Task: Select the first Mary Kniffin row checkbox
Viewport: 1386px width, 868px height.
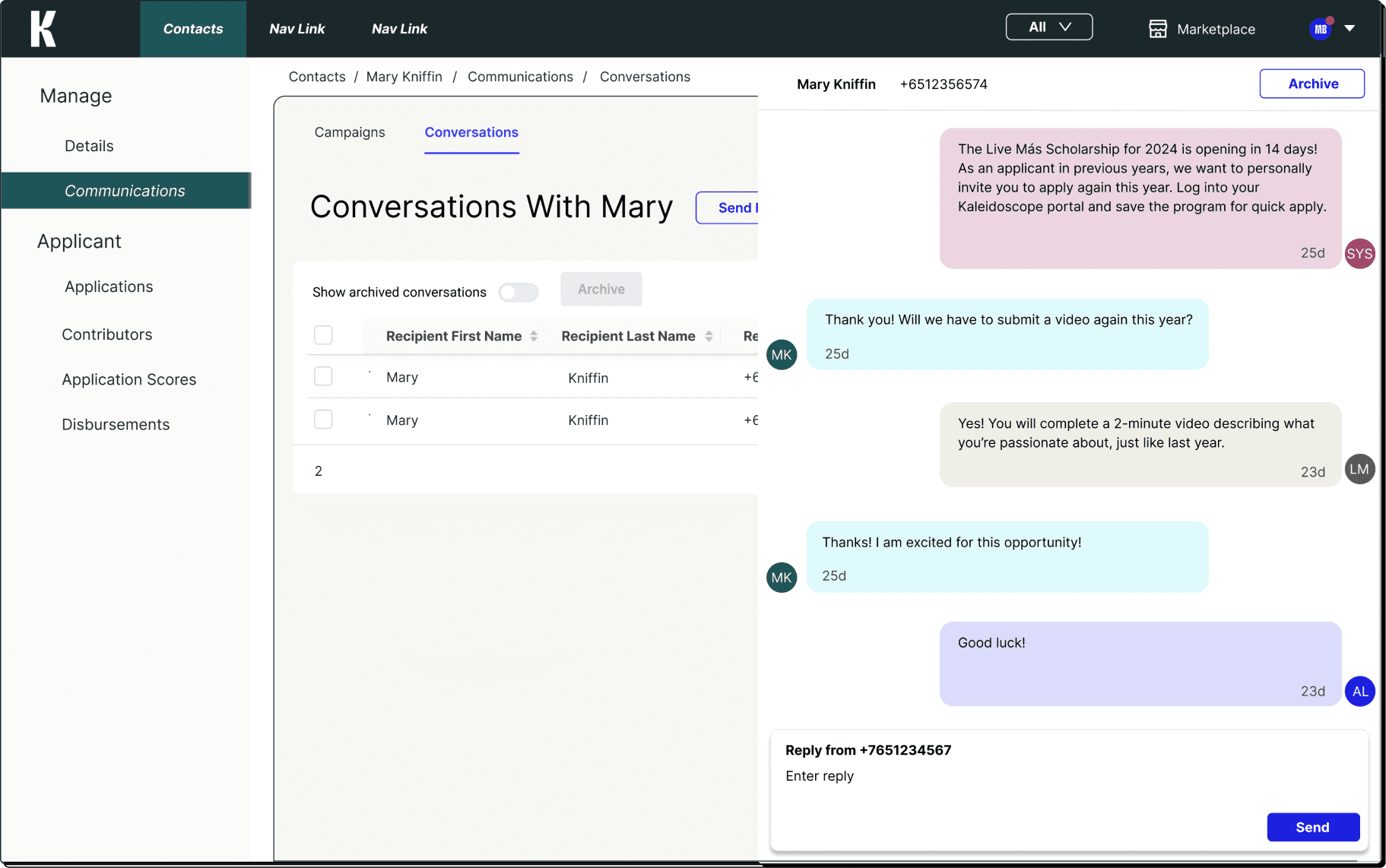Action: point(323,376)
